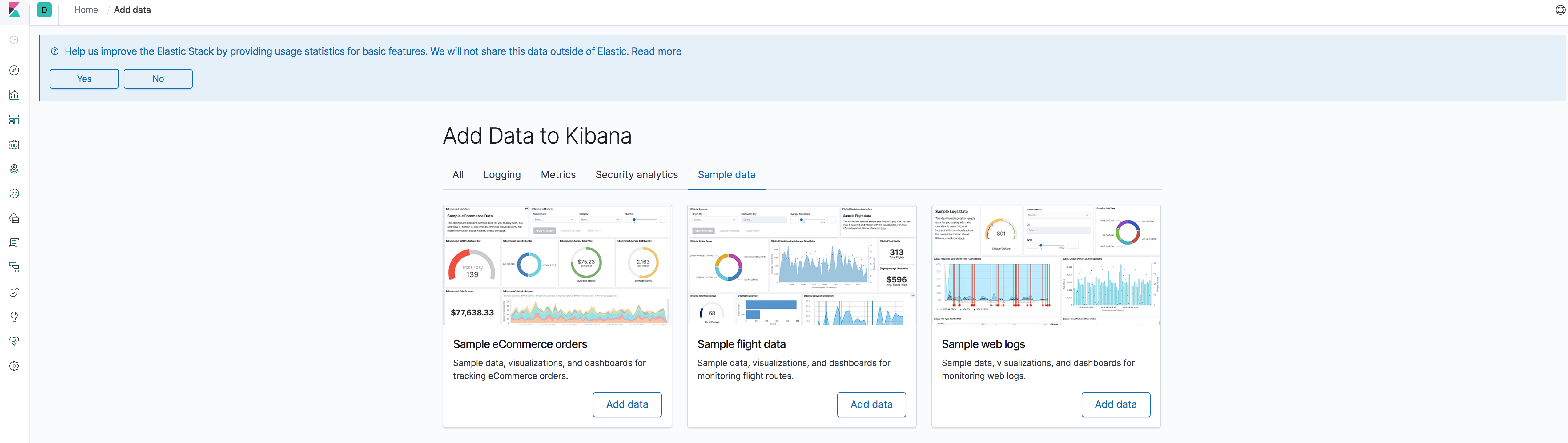
Task: Open APM from the sidebar
Action: click(x=14, y=267)
